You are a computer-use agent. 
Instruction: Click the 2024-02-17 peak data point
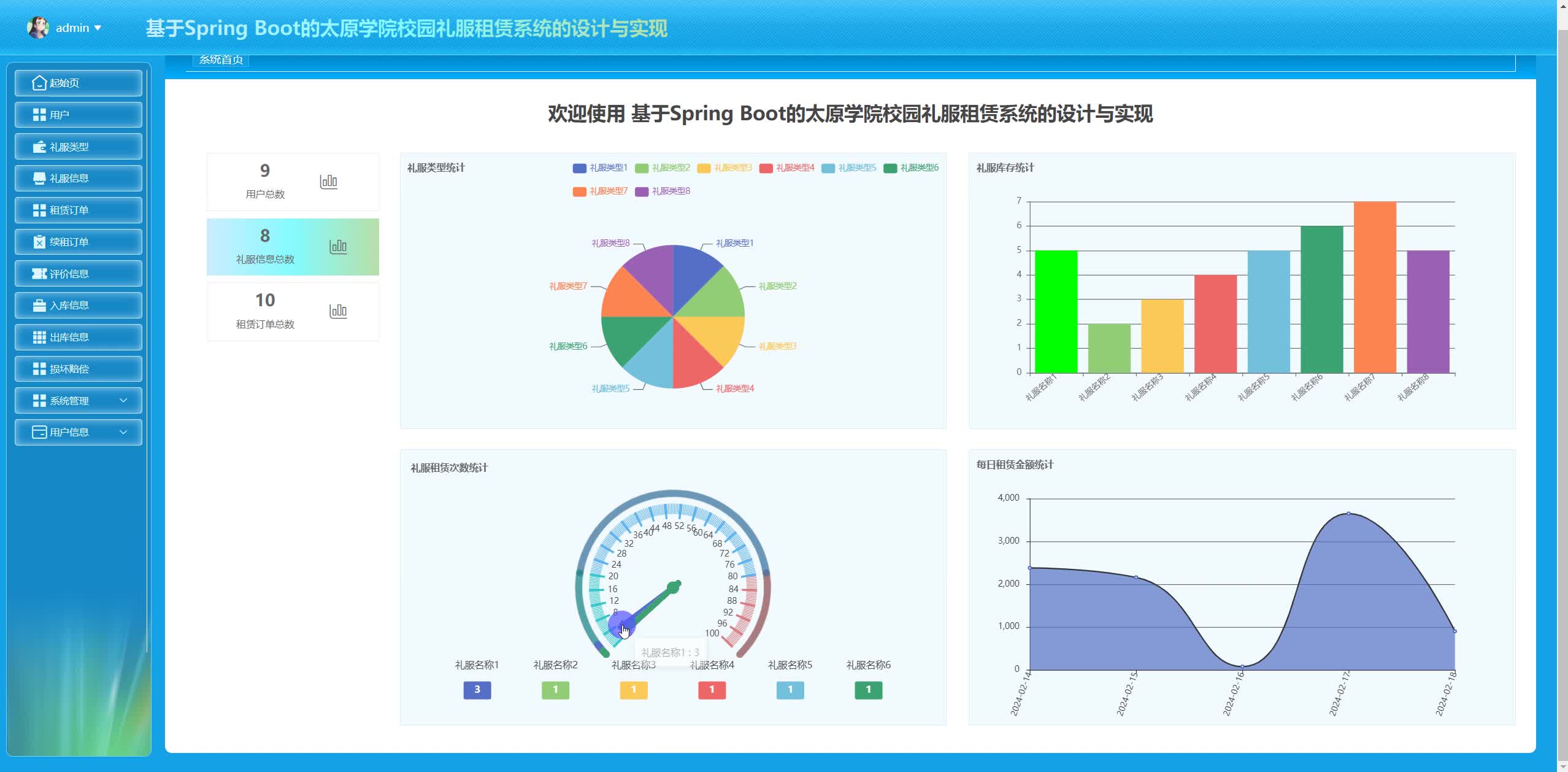click(1348, 513)
